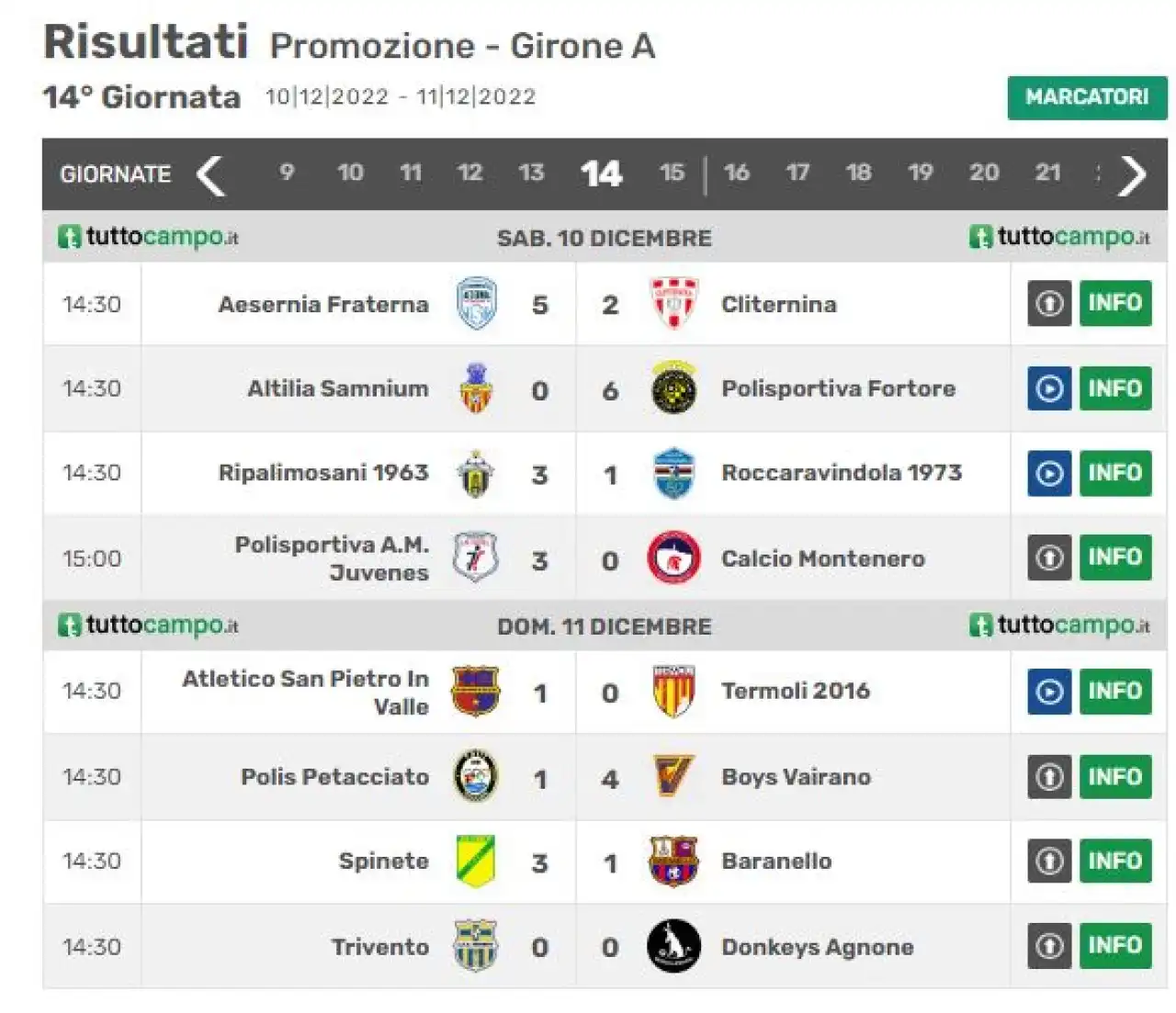Open INFO for Trivento vs Donkeys Agnone
The height and width of the screenshot is (1013, 1176).
1115,946
